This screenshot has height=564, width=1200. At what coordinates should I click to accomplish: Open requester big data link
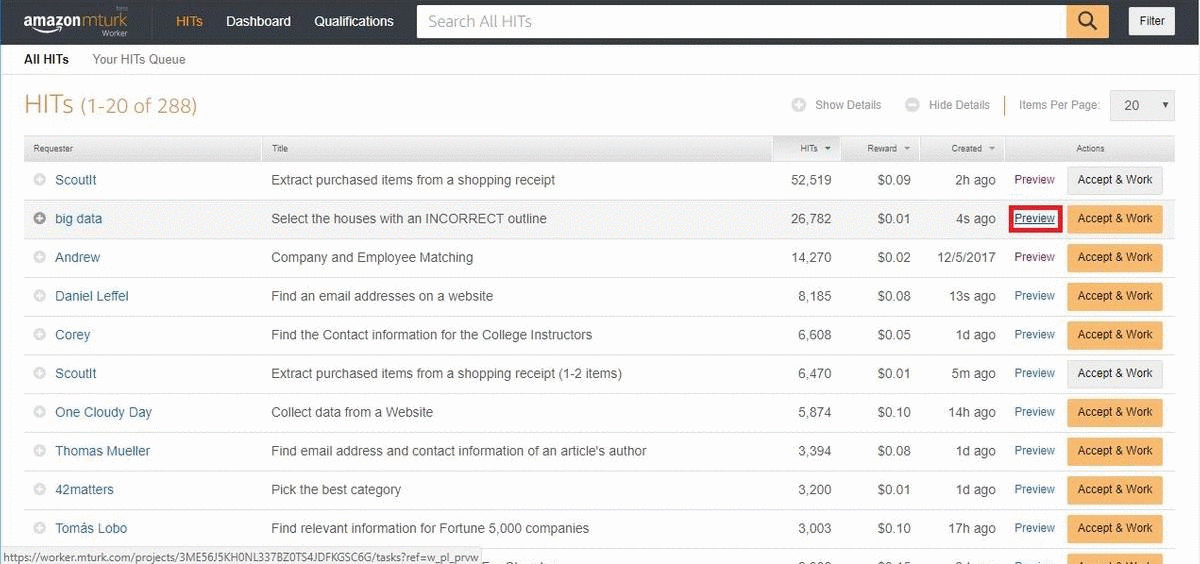(78, 218)
